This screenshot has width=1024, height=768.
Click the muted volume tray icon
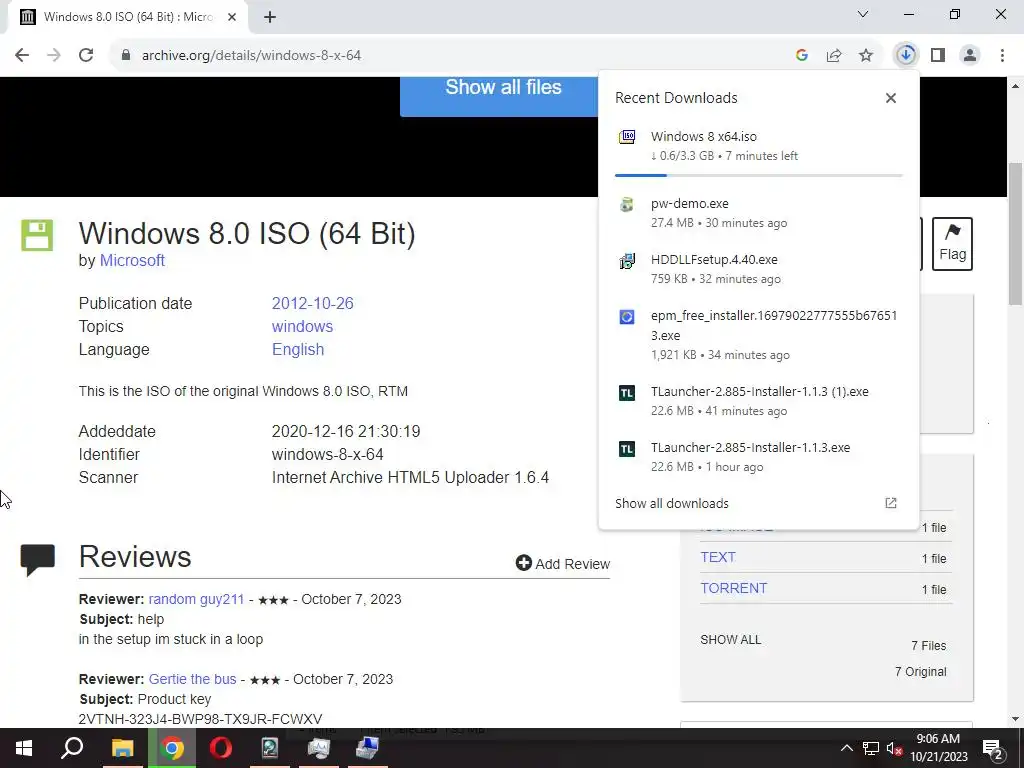(x=894, y=748)
